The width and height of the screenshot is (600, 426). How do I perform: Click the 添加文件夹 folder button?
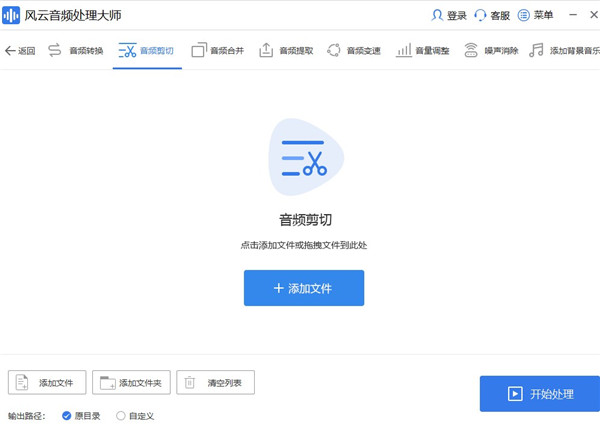pos(131,383)
